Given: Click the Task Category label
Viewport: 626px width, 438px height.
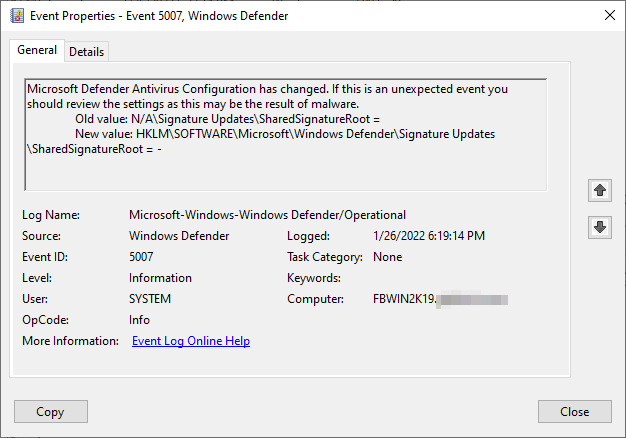Looking at the screenshot, I should [x=325, y=257].
